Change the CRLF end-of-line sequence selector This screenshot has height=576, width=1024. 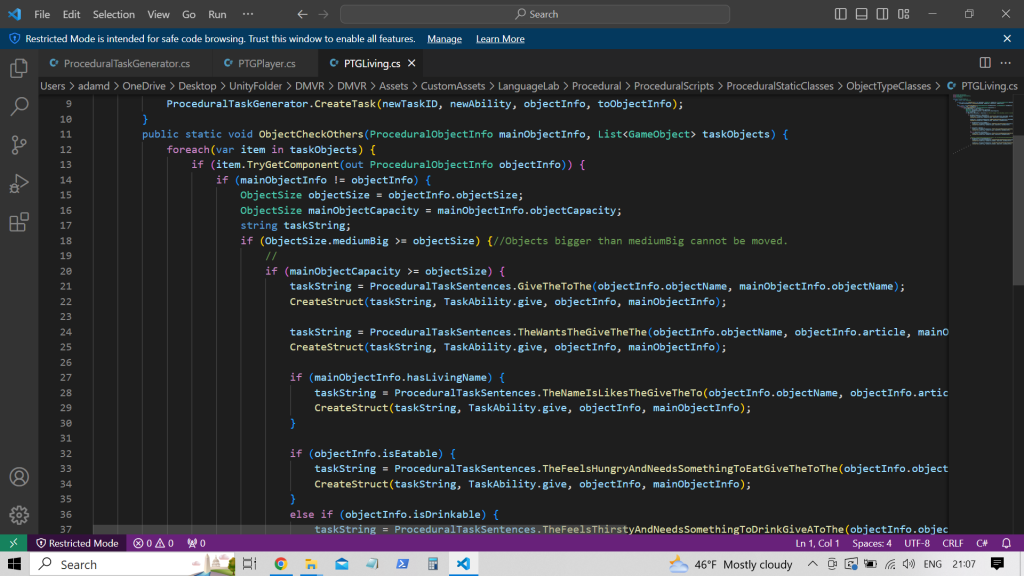tap(953, 543)
